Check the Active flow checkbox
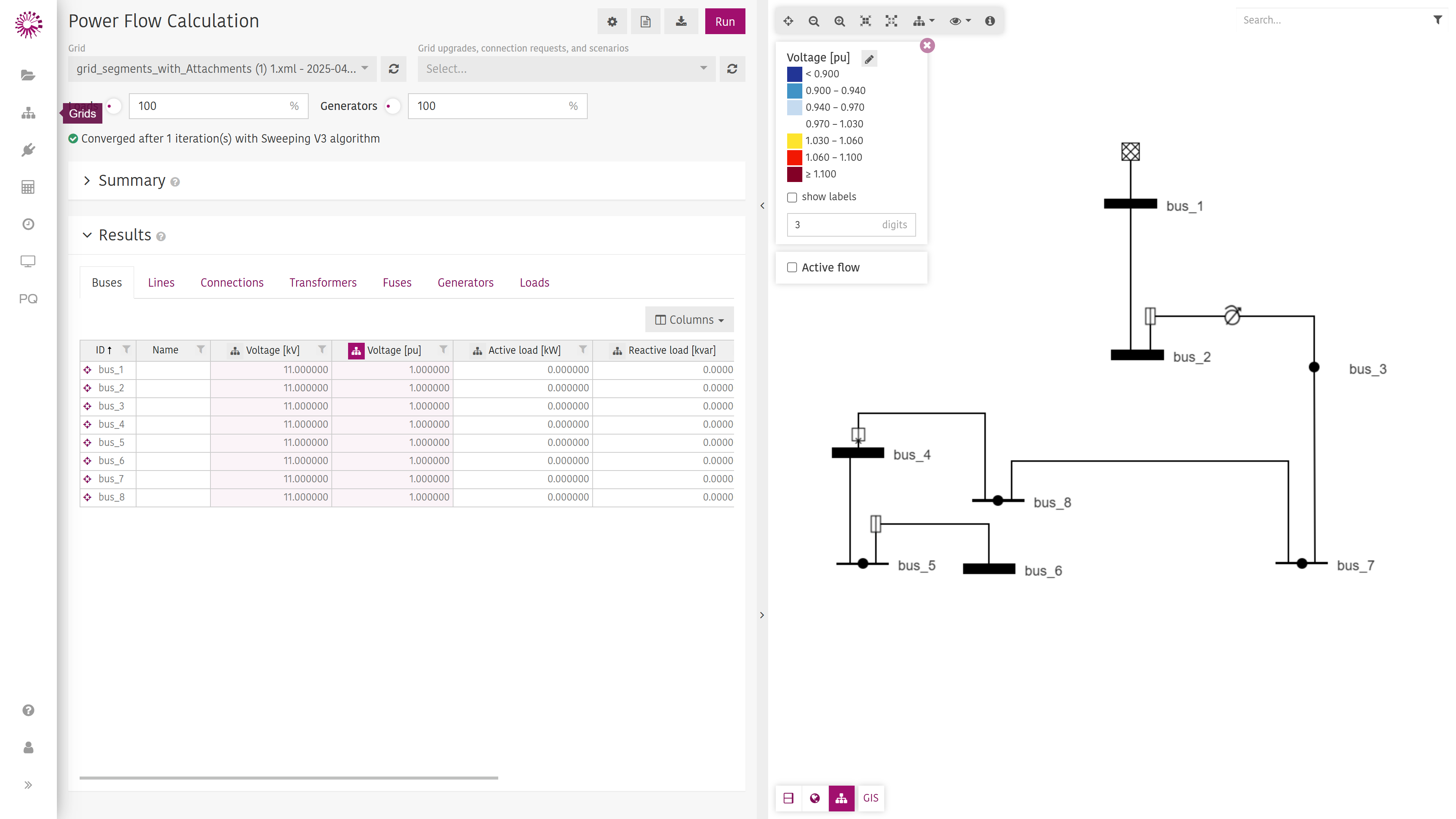The height and width of the screenshot is (819, 1456). click(792, 267)
